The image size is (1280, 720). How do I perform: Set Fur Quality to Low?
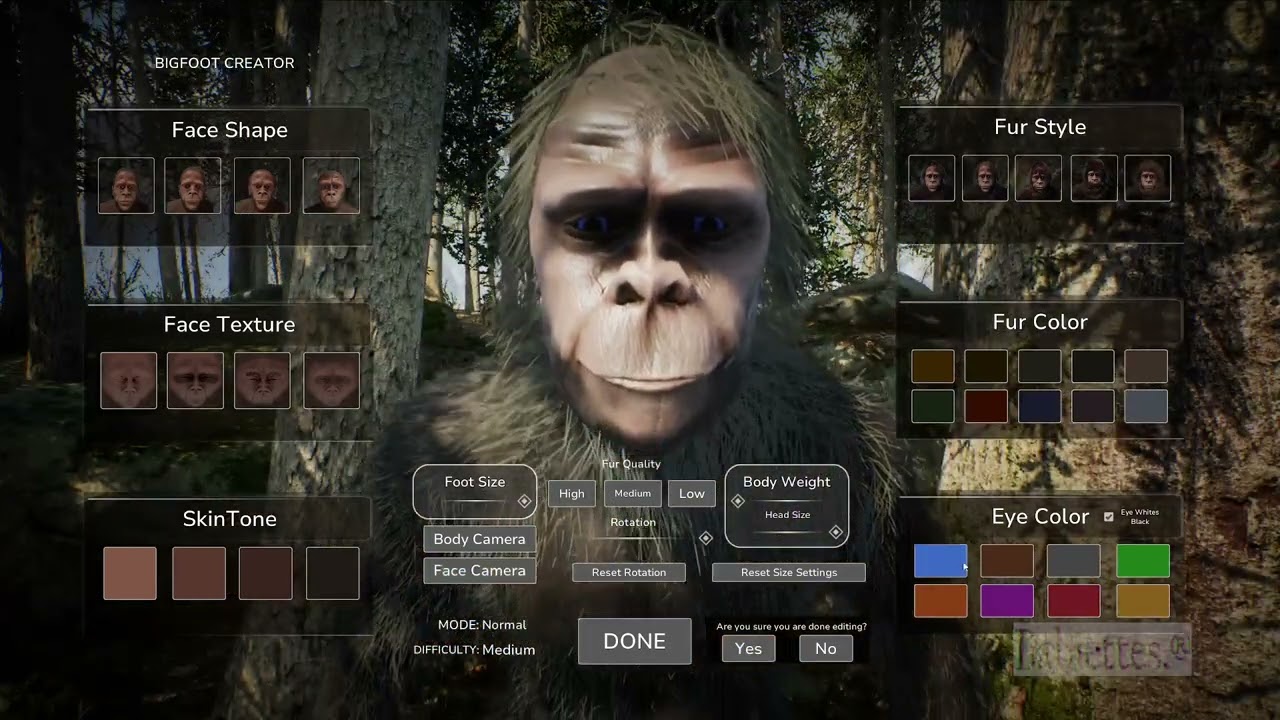[692, 493]
